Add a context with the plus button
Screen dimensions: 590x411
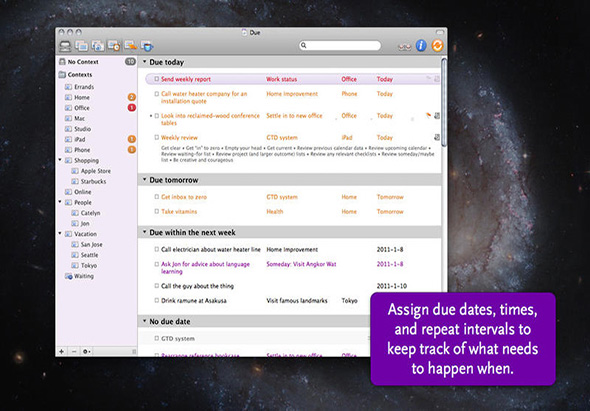point(62,352)
